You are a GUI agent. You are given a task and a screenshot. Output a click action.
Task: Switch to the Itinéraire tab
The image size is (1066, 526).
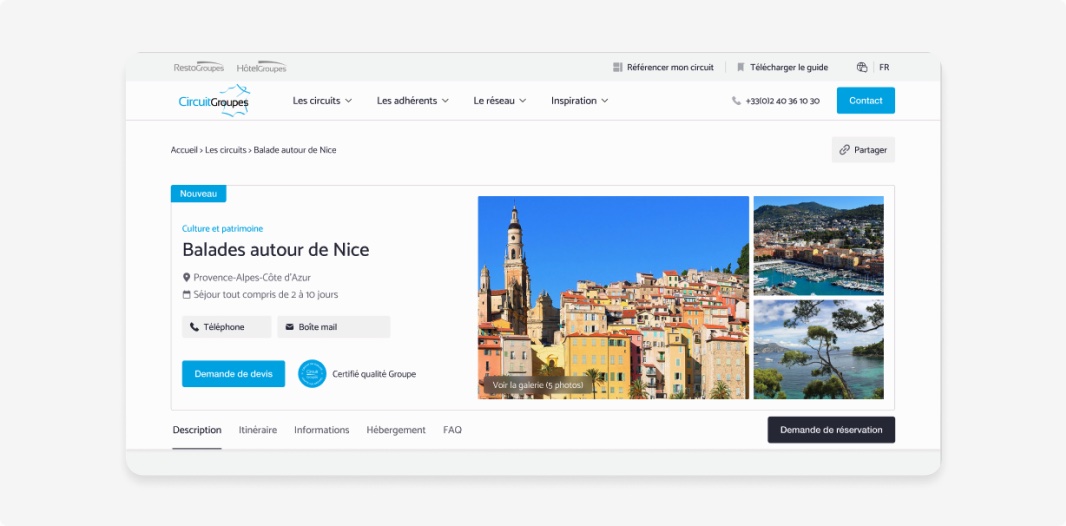pyautogui.click(x=258, y=430)
